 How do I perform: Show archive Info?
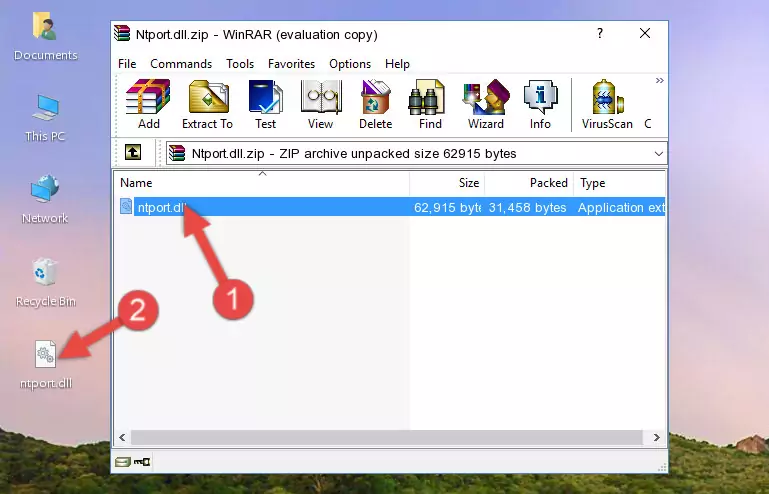tap(540, 104)
